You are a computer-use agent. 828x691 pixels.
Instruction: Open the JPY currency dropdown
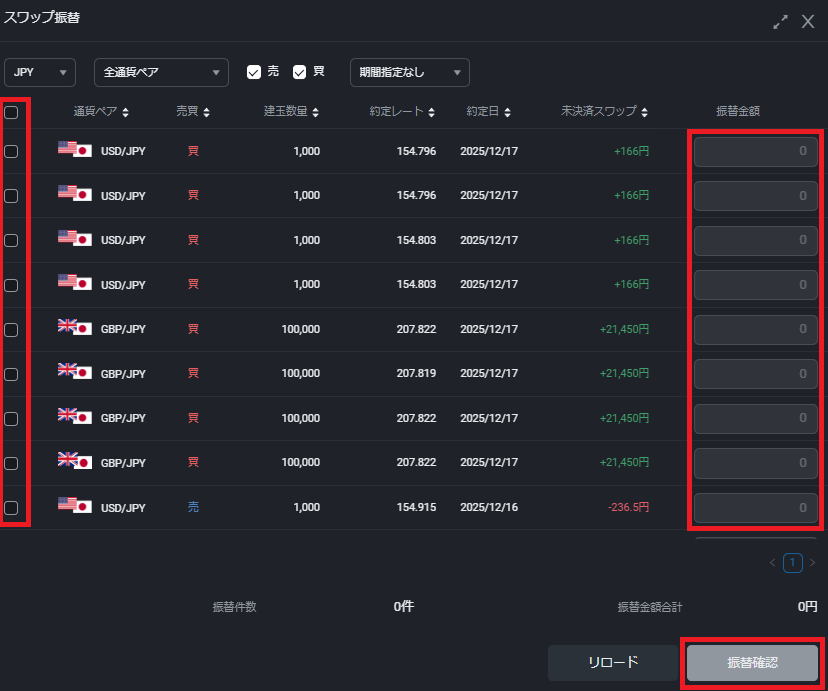[x=40, y=72]
